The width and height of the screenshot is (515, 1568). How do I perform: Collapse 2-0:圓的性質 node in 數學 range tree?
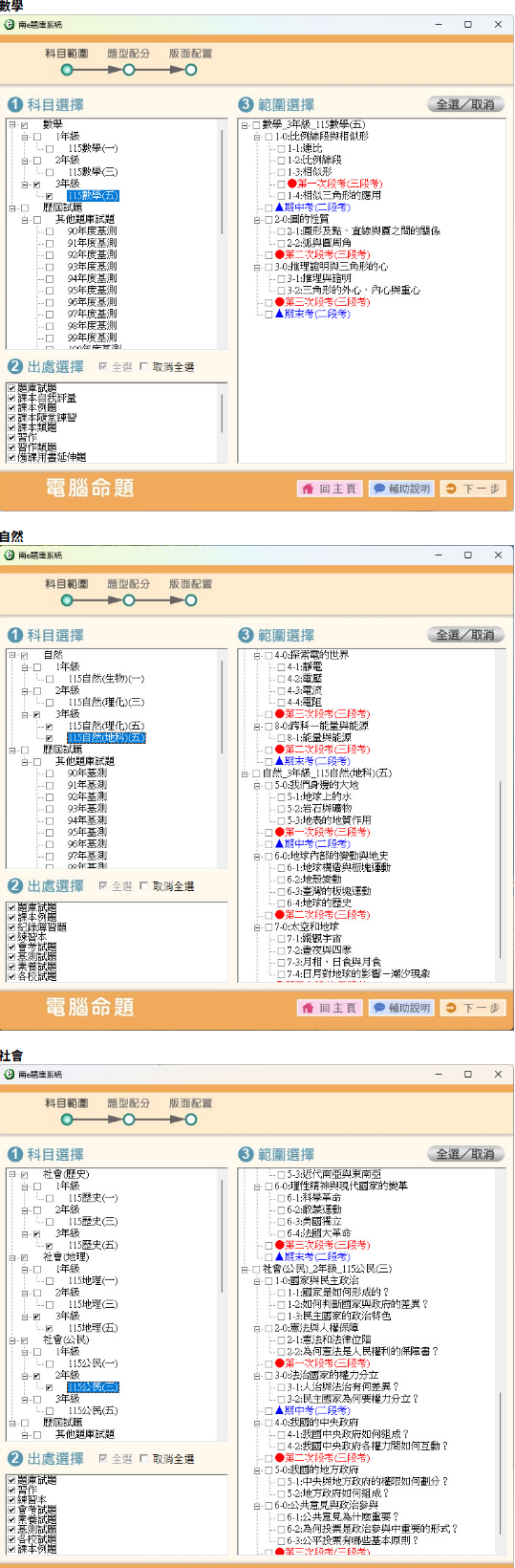(256, 220)
